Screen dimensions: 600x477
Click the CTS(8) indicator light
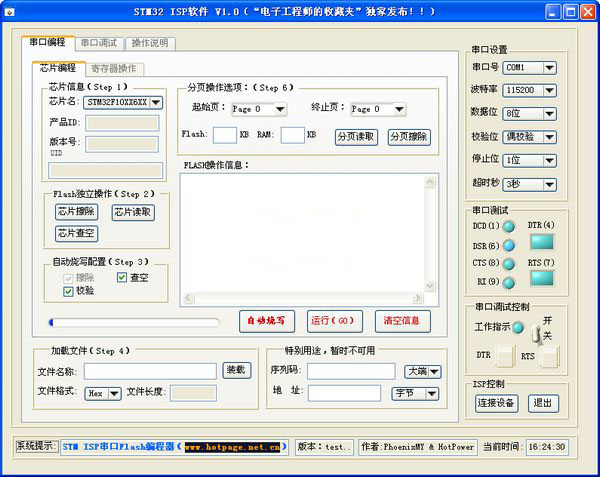pos(510,264)
